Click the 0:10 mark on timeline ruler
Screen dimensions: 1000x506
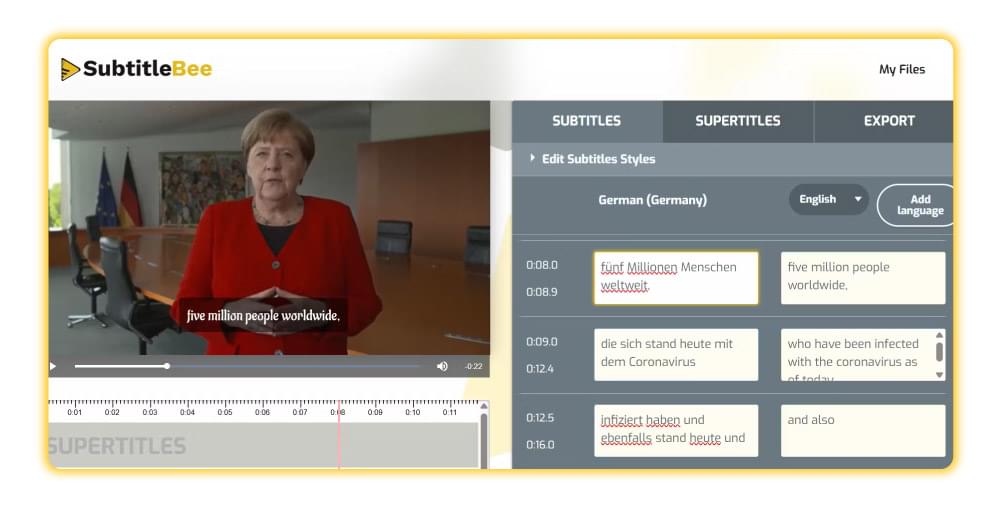click(x=413, y=412)
